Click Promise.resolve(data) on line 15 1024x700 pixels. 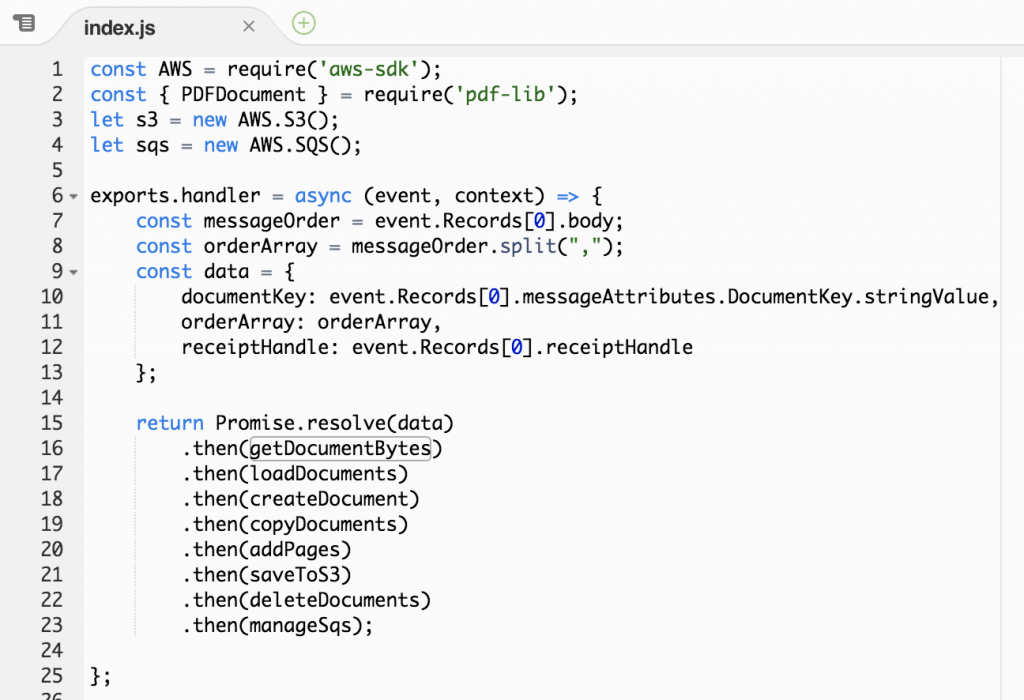334,423
